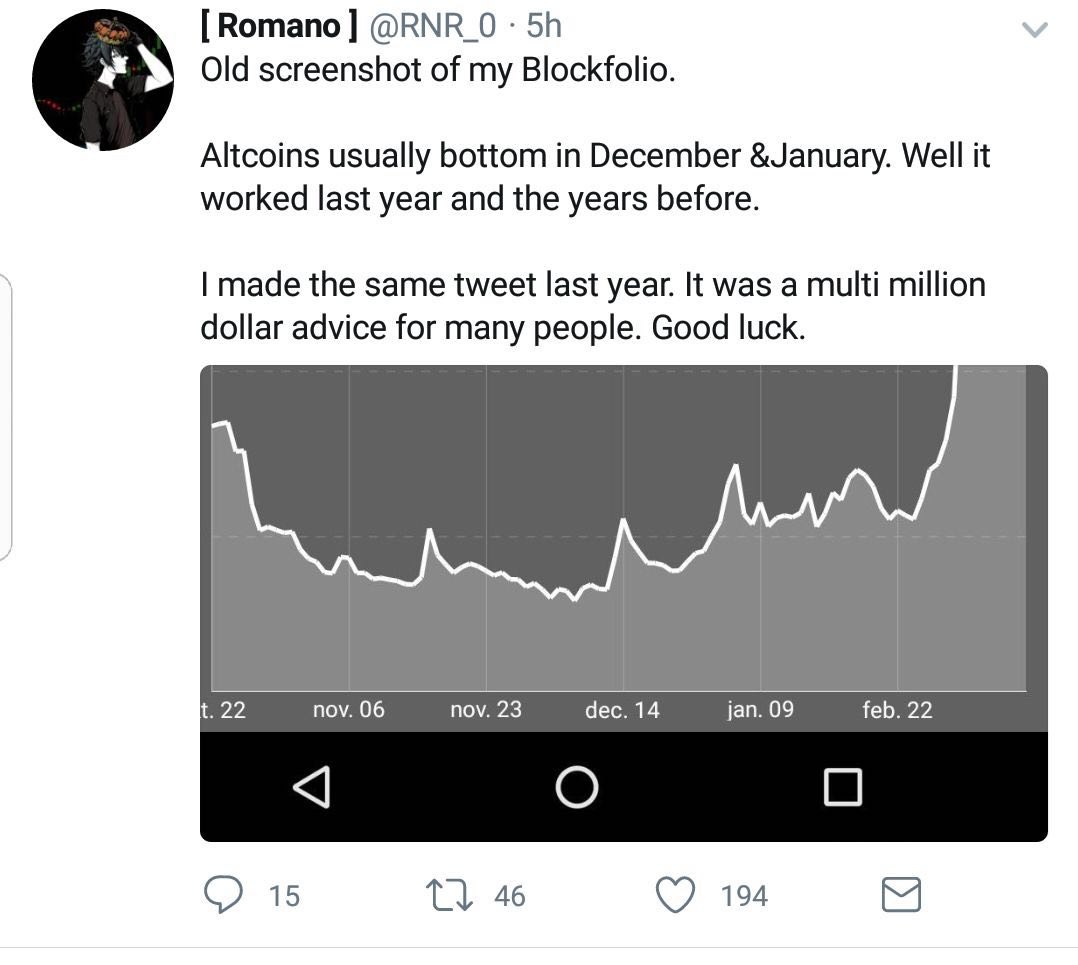
Task: Open the tweet options chevron menu
Action: point(1034,31)
